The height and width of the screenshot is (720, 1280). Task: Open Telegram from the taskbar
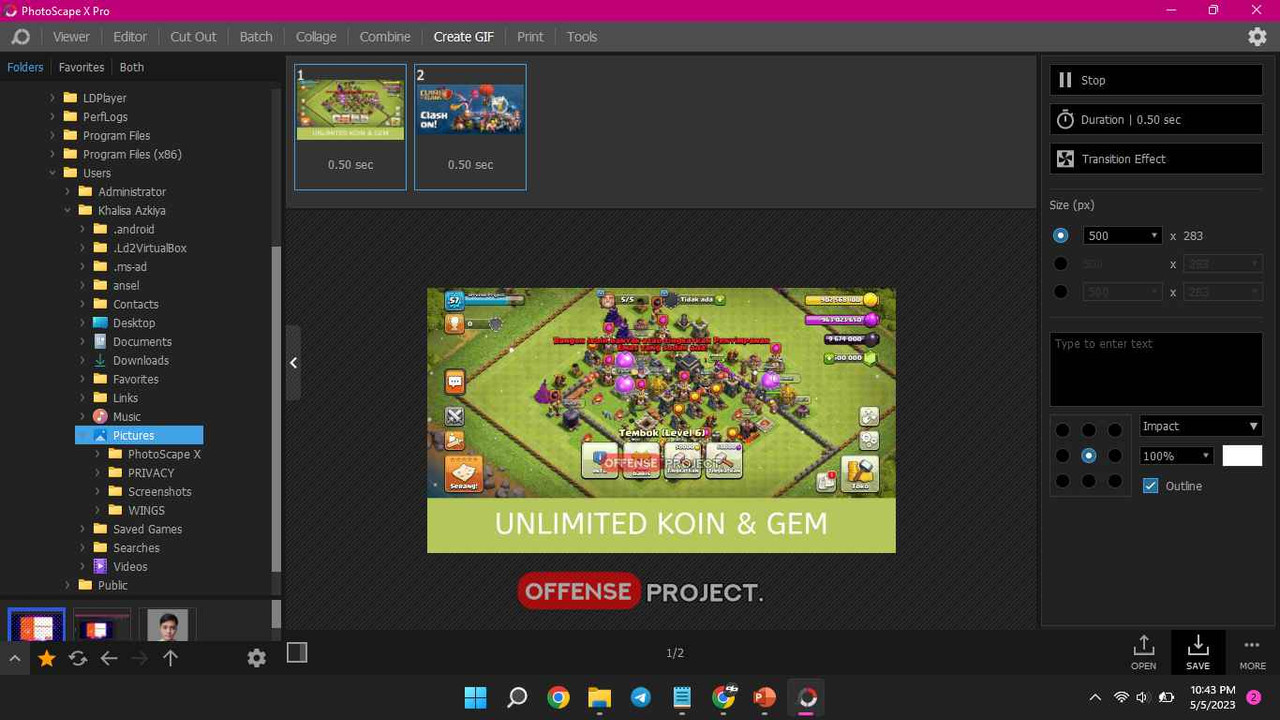(641, 697)
